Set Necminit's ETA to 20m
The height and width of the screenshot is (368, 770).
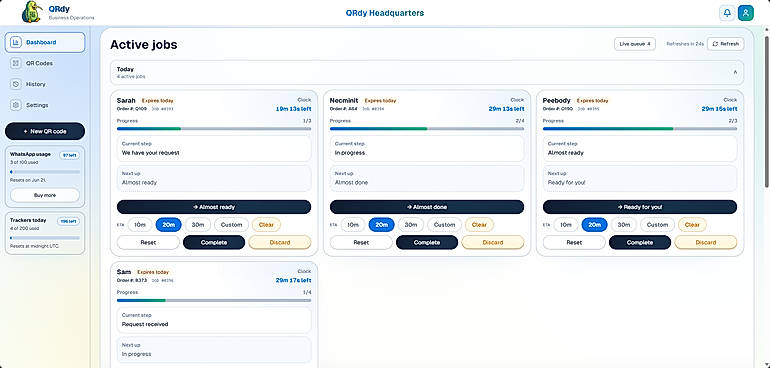click(x=382, y=225)
